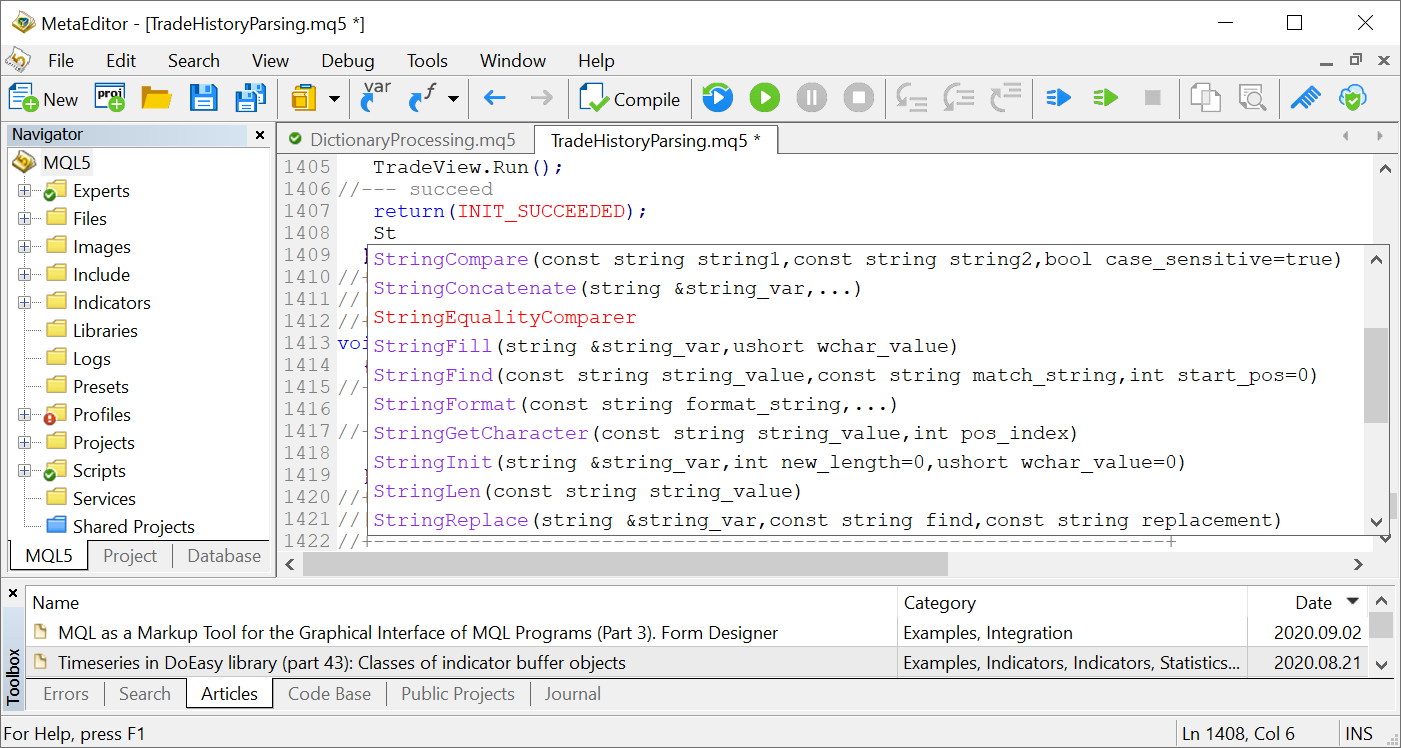Open a file using the folder icon

pyautogui.click(x=155, y=98)
